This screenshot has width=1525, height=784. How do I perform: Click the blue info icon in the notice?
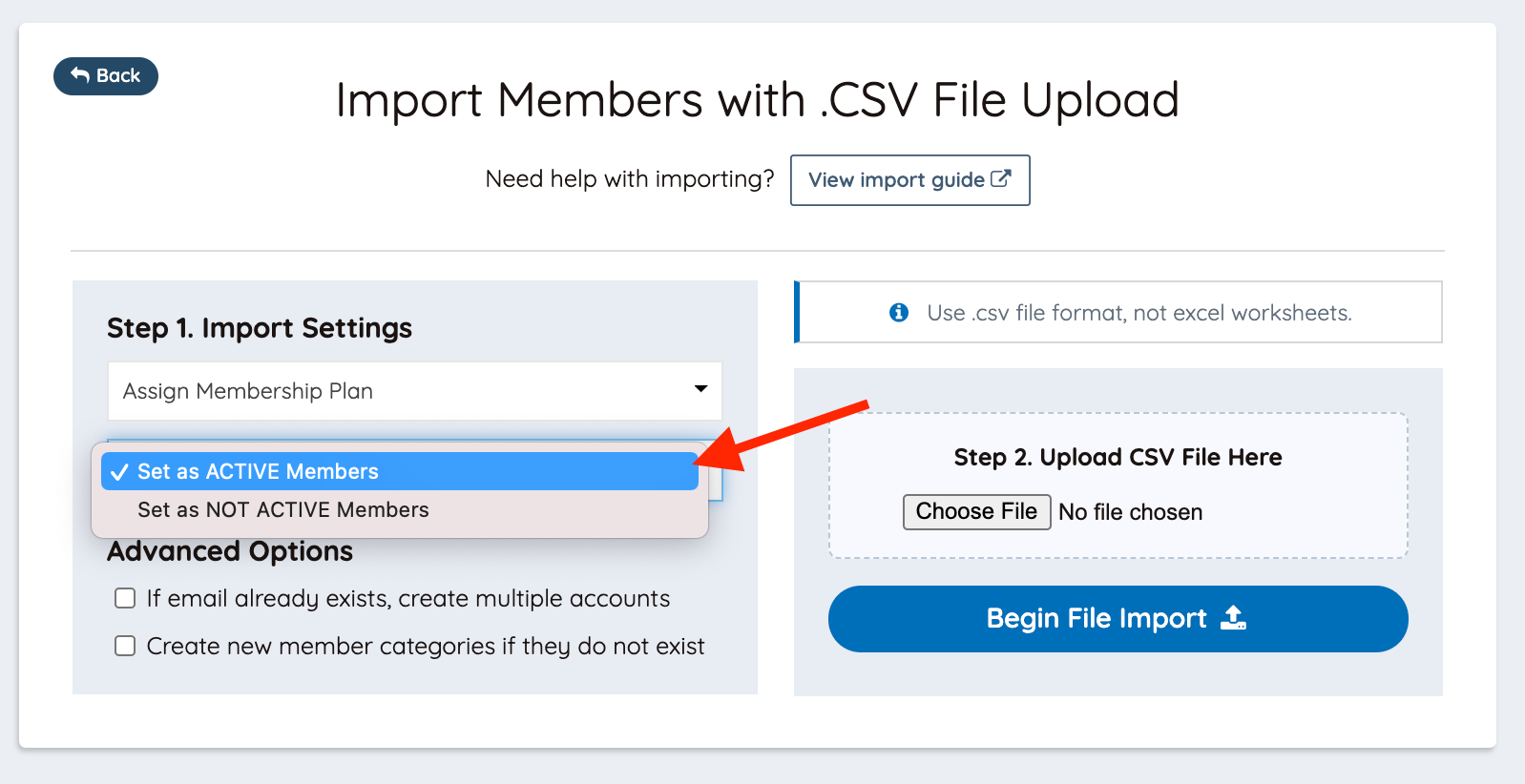[898, 312]
